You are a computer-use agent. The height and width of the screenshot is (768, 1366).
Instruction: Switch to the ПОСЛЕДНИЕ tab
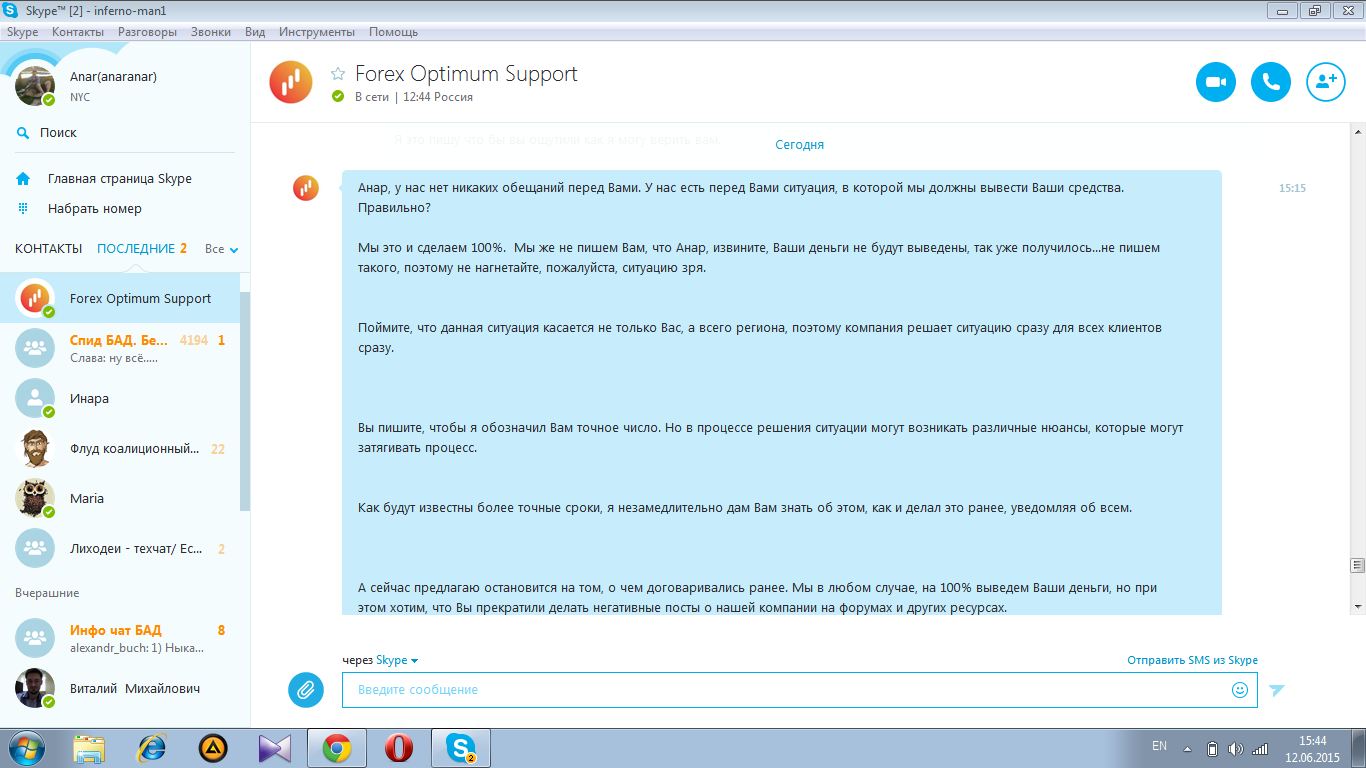(x=136, y=249)
